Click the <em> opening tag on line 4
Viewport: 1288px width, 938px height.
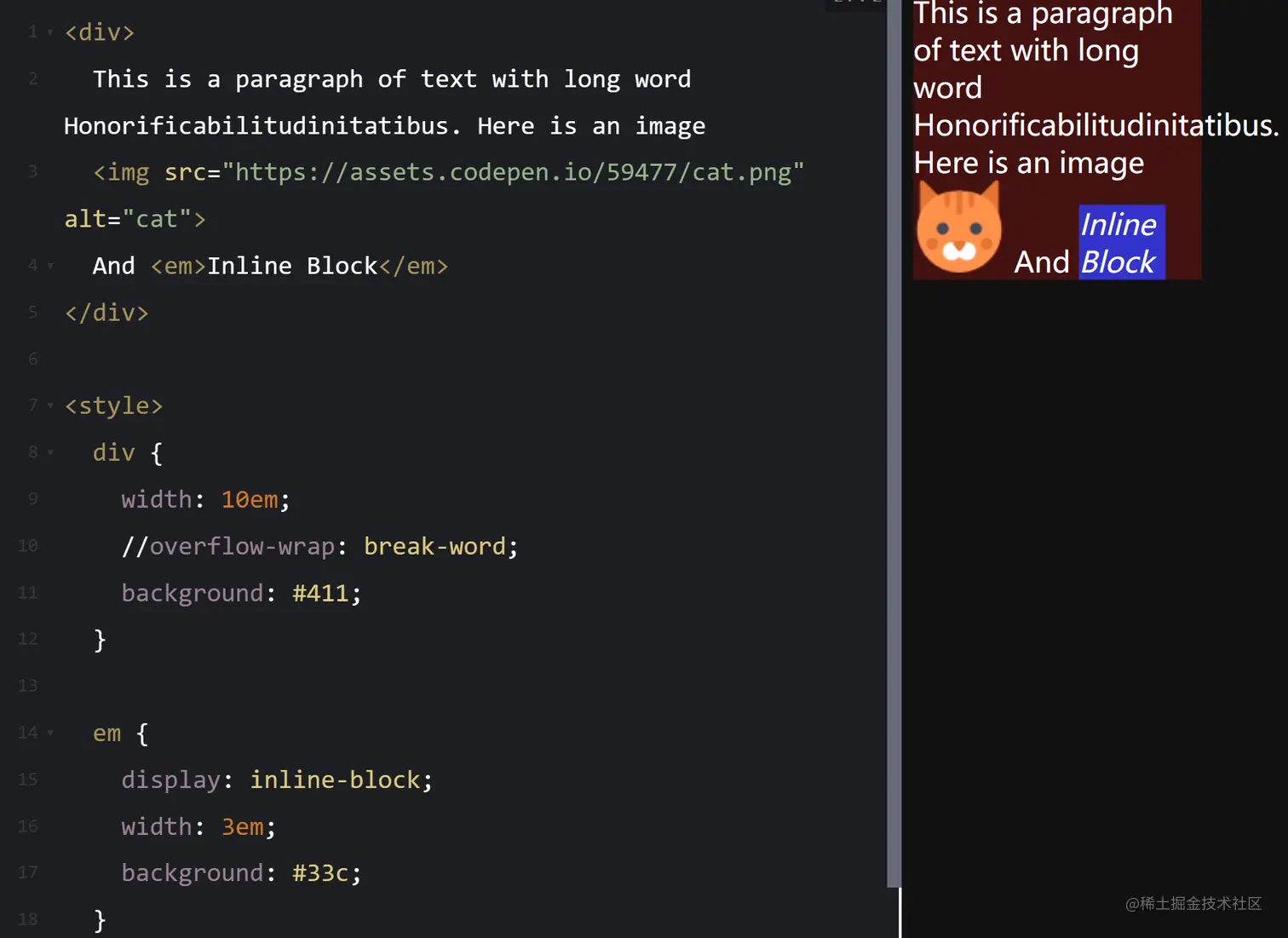(x=178, y=266)
